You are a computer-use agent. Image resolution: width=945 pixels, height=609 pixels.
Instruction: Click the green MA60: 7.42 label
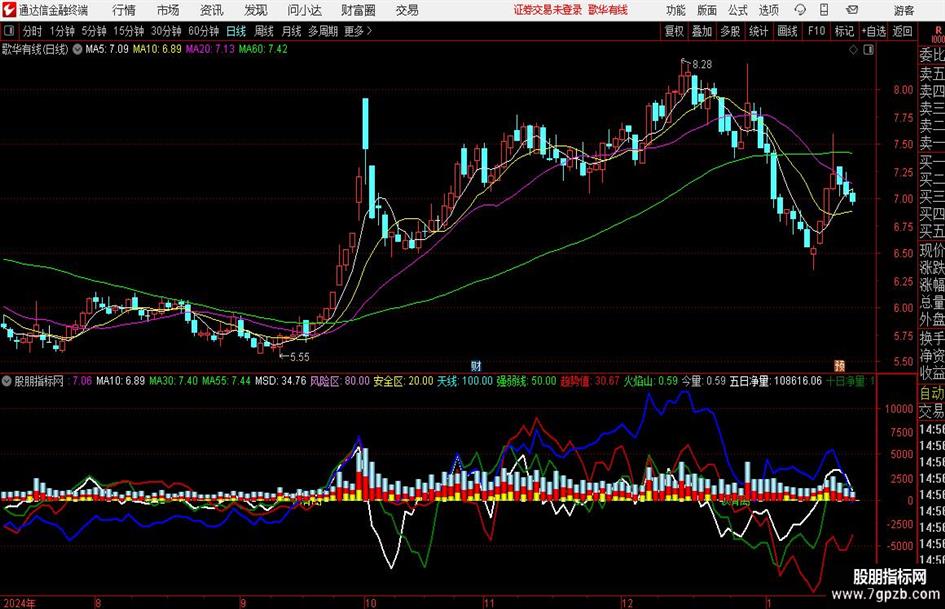point(263,49)
